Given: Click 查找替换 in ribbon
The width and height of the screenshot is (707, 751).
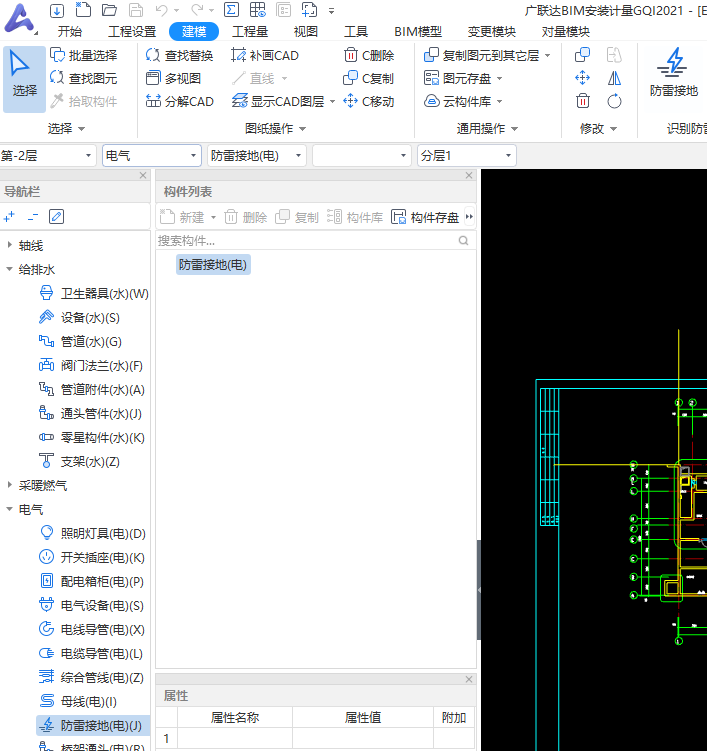Looking at the screenshot, I should (180, 56).
